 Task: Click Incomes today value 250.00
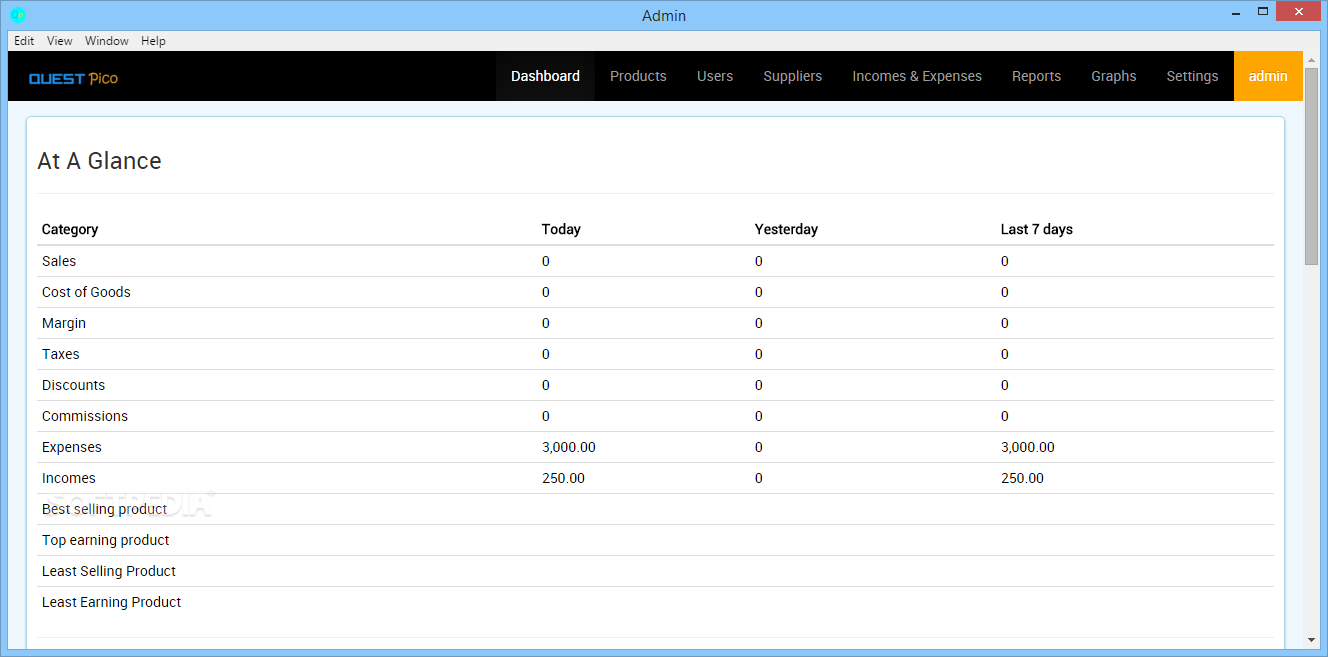pyautogui.click(x=563, y=478)
